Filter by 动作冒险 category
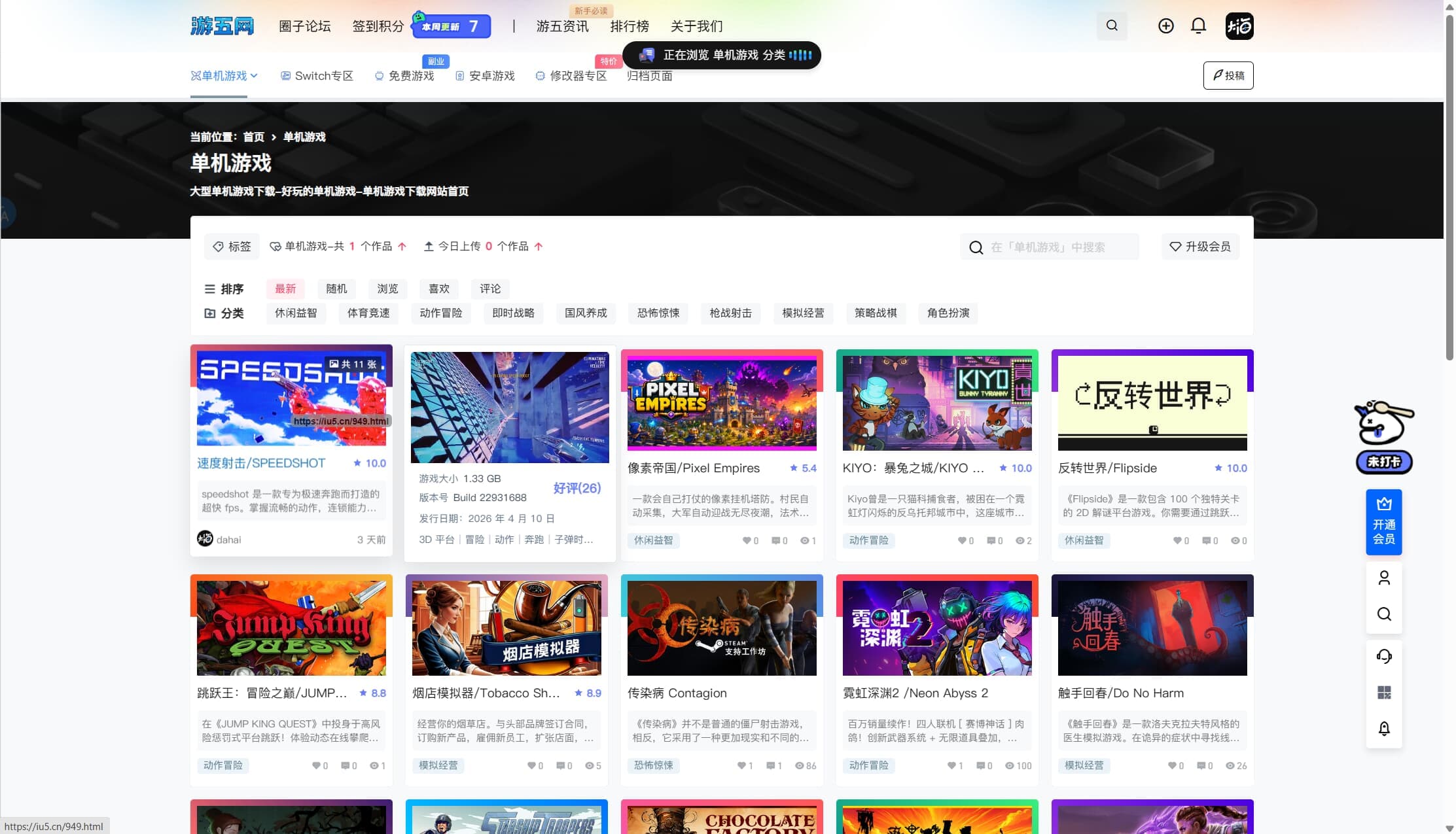Screen dimensions: 1456x834 (x=441, y=313)
